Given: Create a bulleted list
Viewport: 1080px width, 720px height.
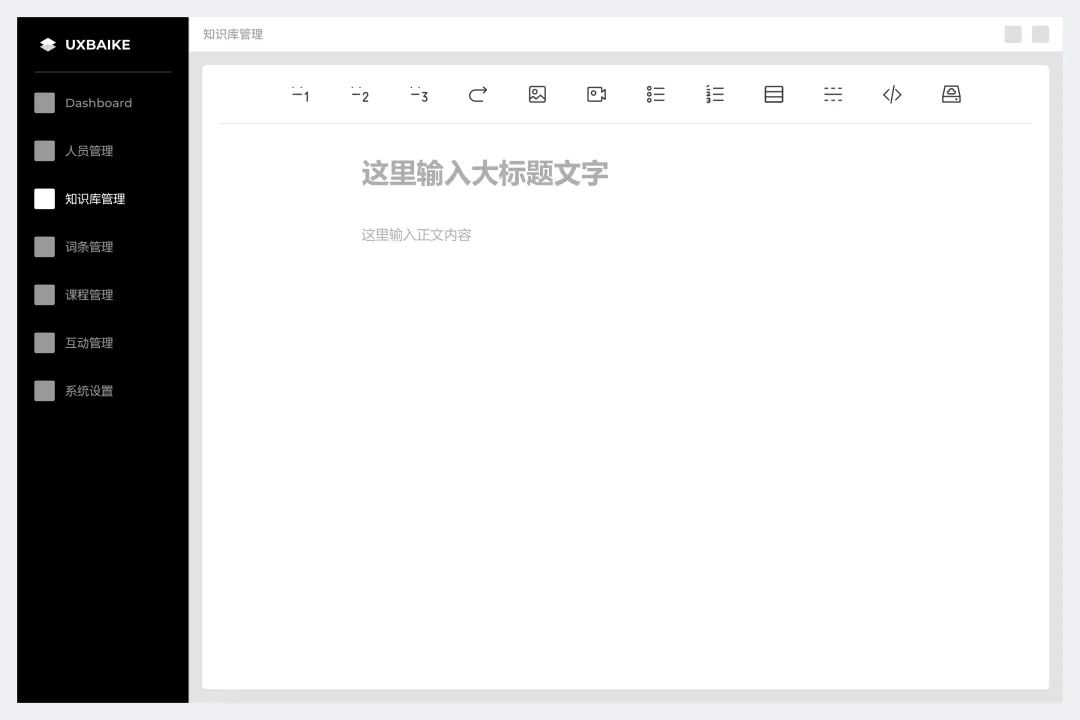Looking at the screenshot, I should coord(655,94).
